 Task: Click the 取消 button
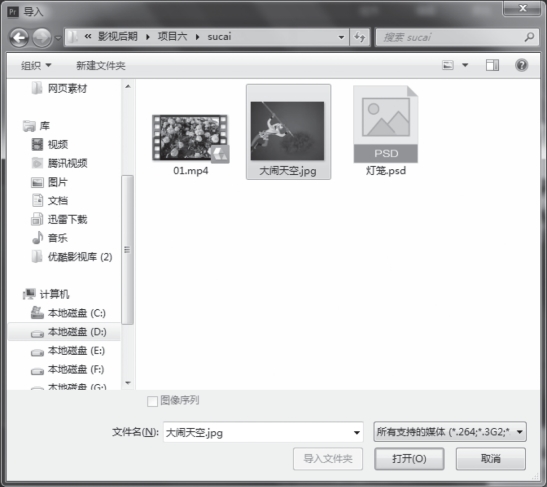tap(490, 458)
